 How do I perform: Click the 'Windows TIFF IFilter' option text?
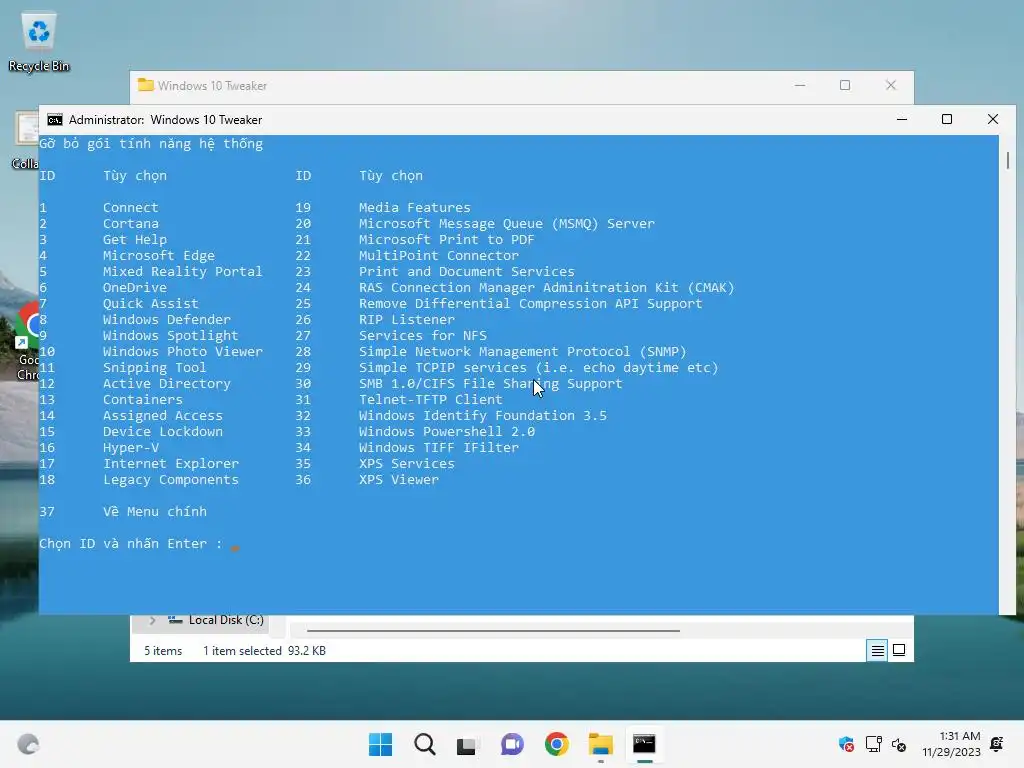439,447
